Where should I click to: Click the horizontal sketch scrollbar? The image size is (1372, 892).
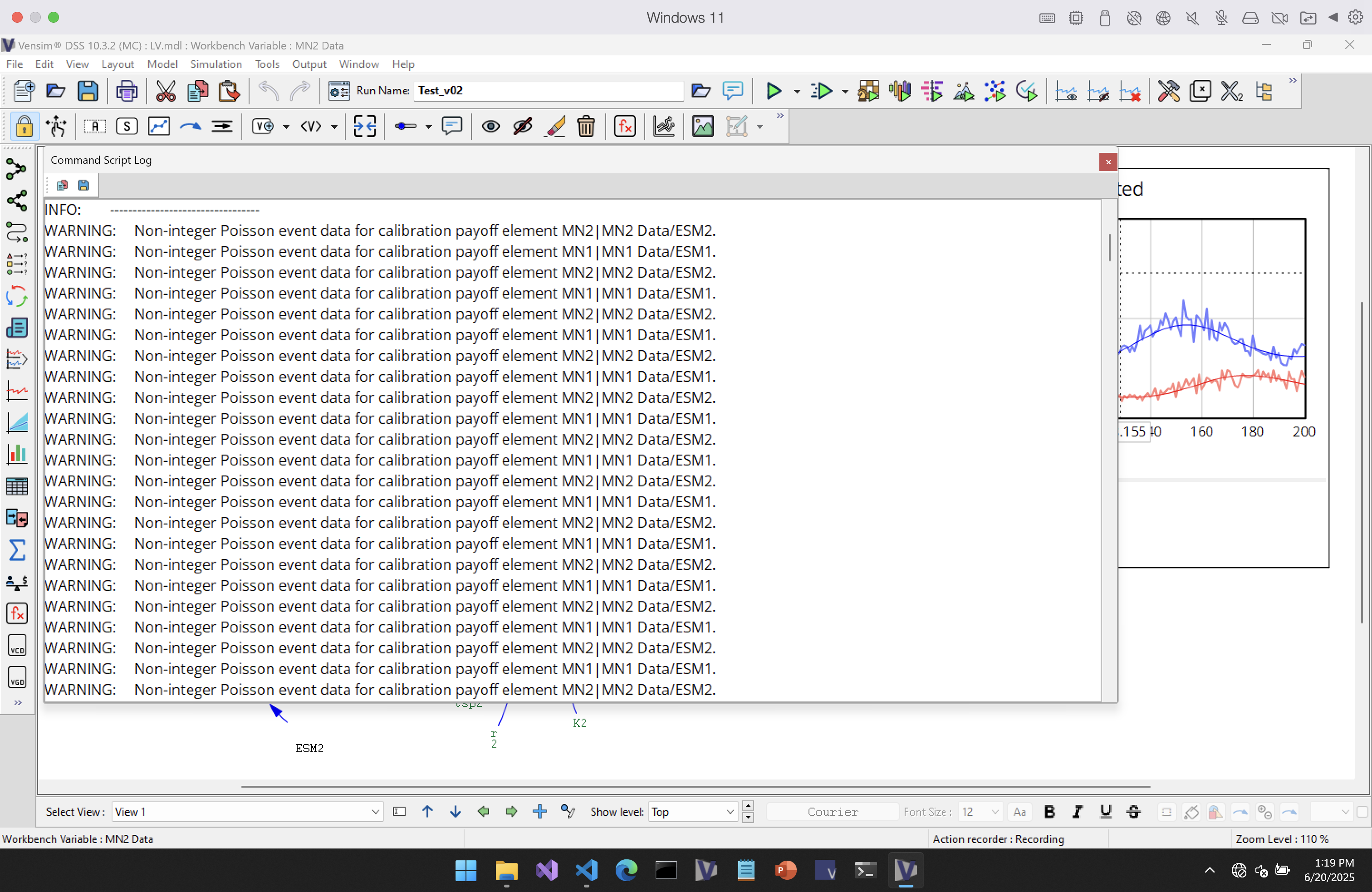(695, 786)
